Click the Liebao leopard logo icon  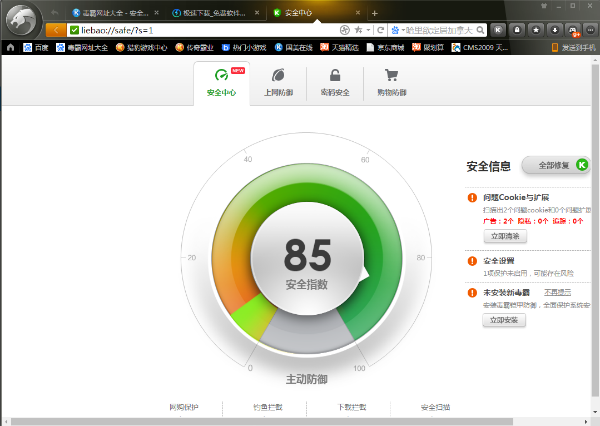coord(23,22)
